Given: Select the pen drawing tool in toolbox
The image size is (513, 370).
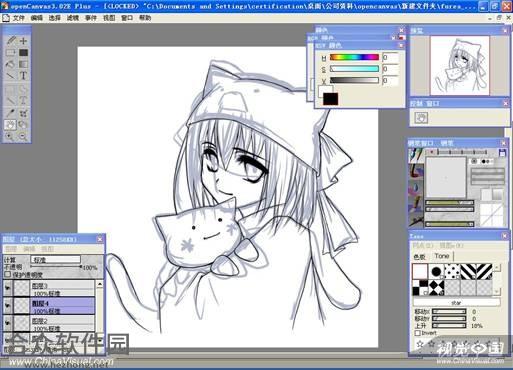Looking at the screenshot, I should coord(10,41).
